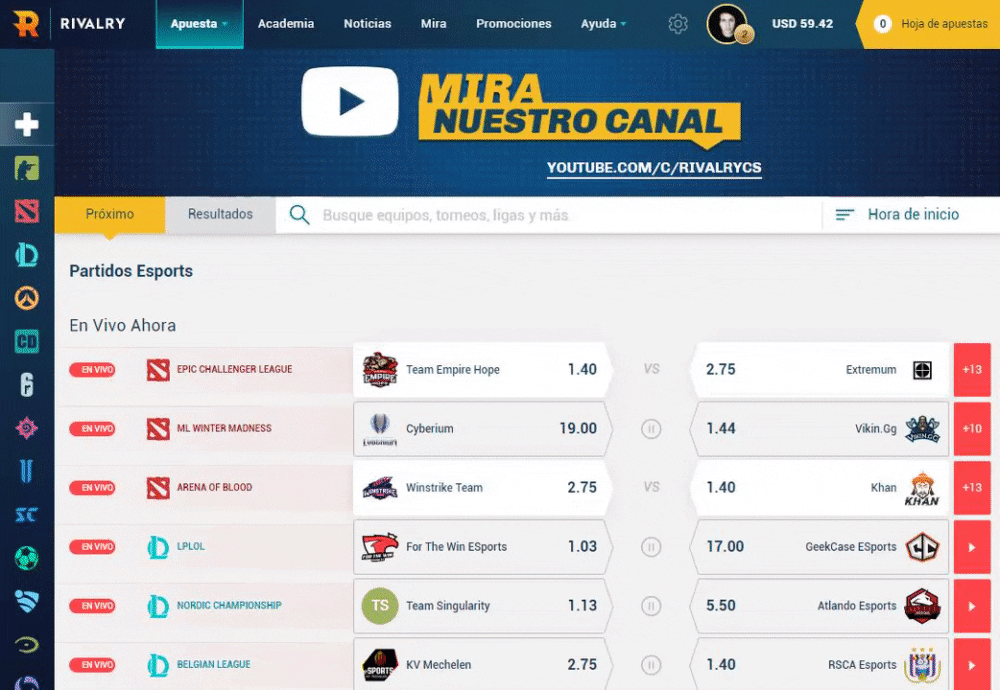The height and width of the screenshot is (690, 1000).
Task: Follow the YOUTUBE.COM/C/RIVALRYCS link
Action: (x=654, y=168)
